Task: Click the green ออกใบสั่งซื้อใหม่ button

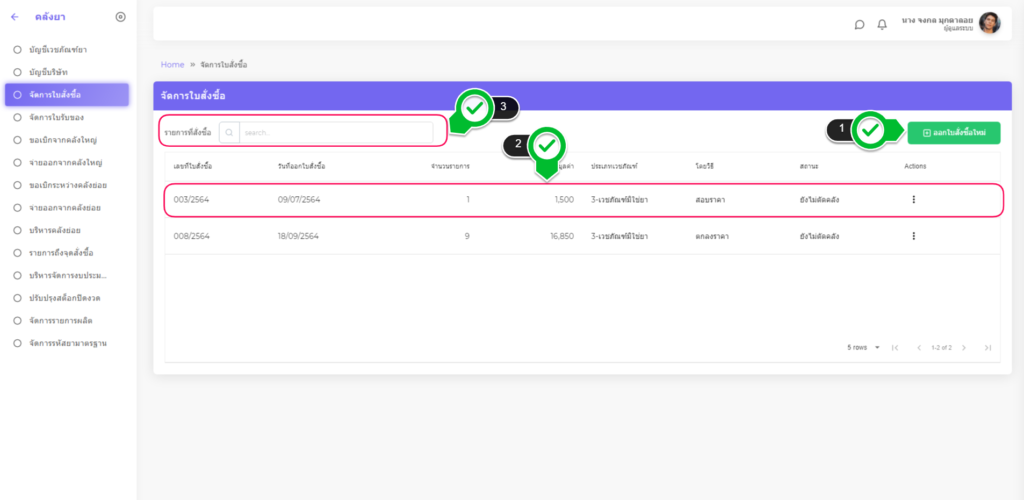Action: (x=953, y=132)
